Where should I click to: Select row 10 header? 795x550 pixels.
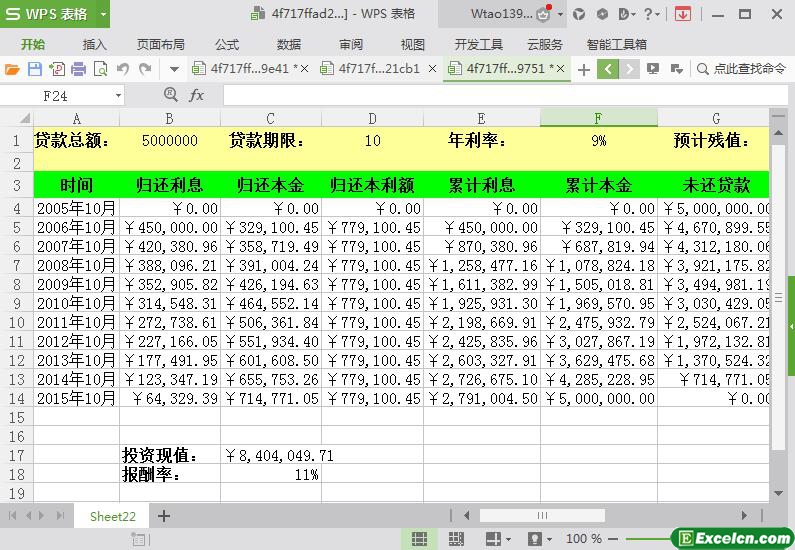tap(17, 322)
